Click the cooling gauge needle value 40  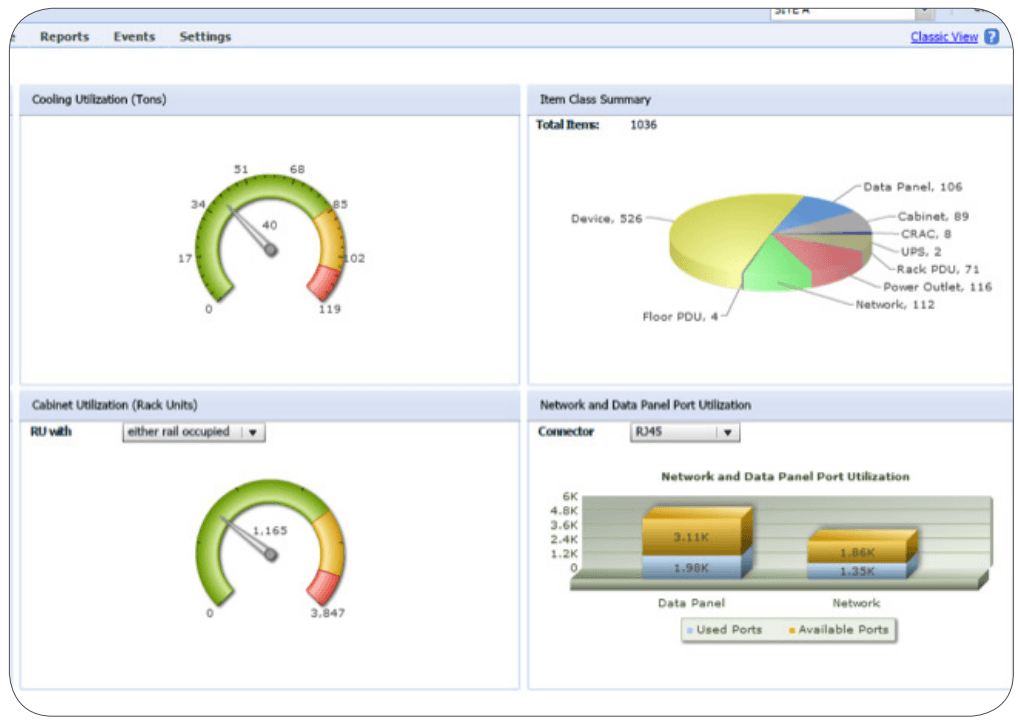(x=269, y=225)
